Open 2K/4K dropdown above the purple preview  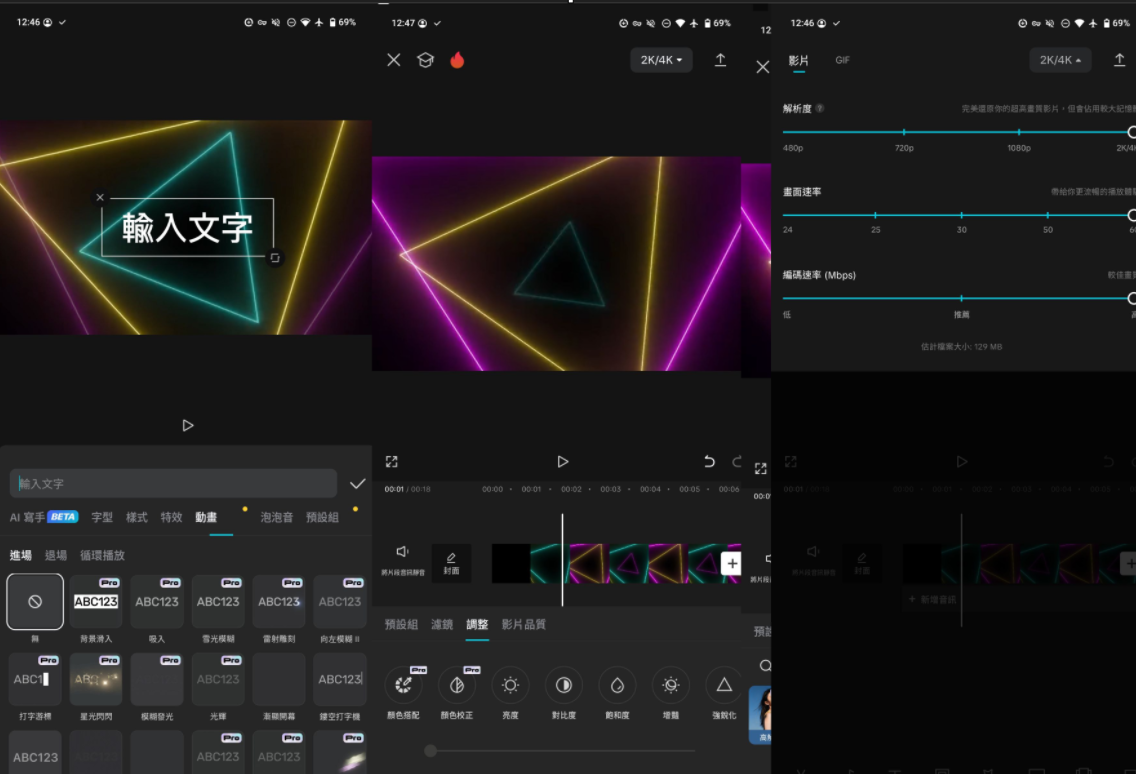pos(661,60)
